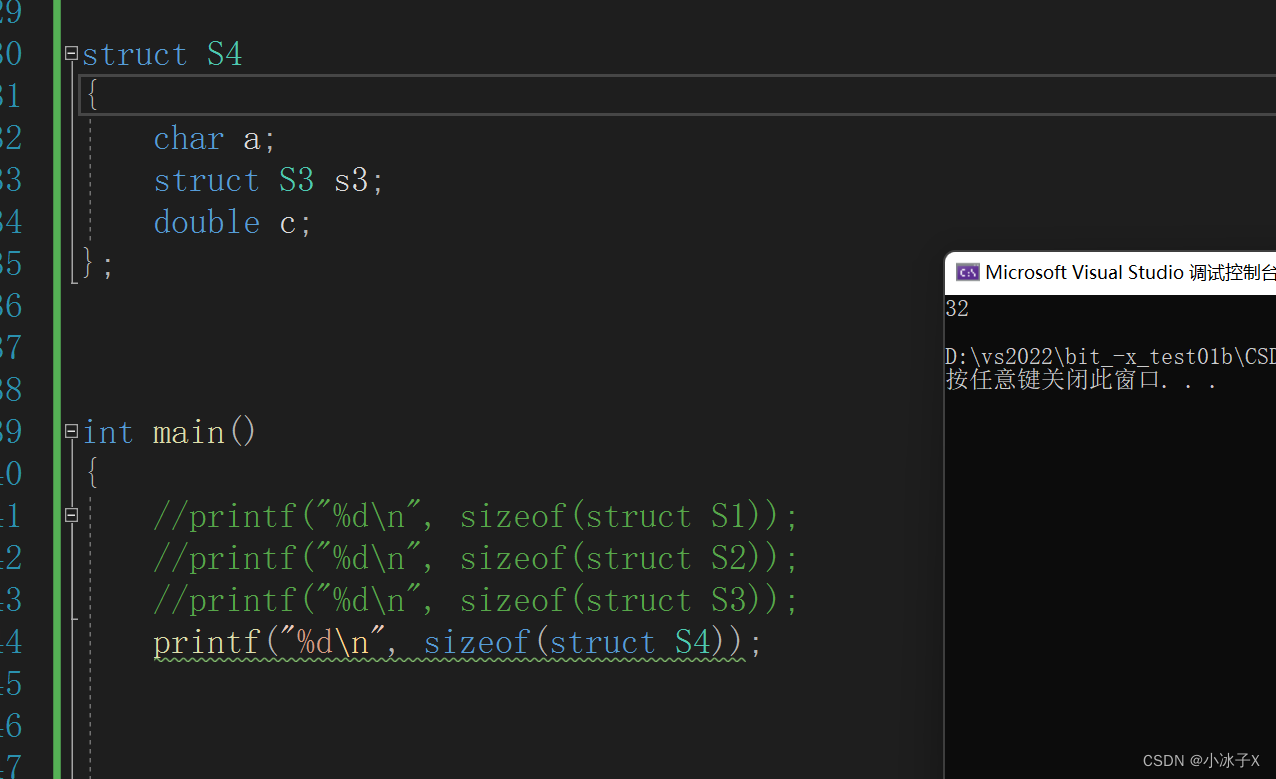Click the opening brace under struct S4
Image resolution: width=1276 pixels, height=779 pixels.
(x=92, y=95)
